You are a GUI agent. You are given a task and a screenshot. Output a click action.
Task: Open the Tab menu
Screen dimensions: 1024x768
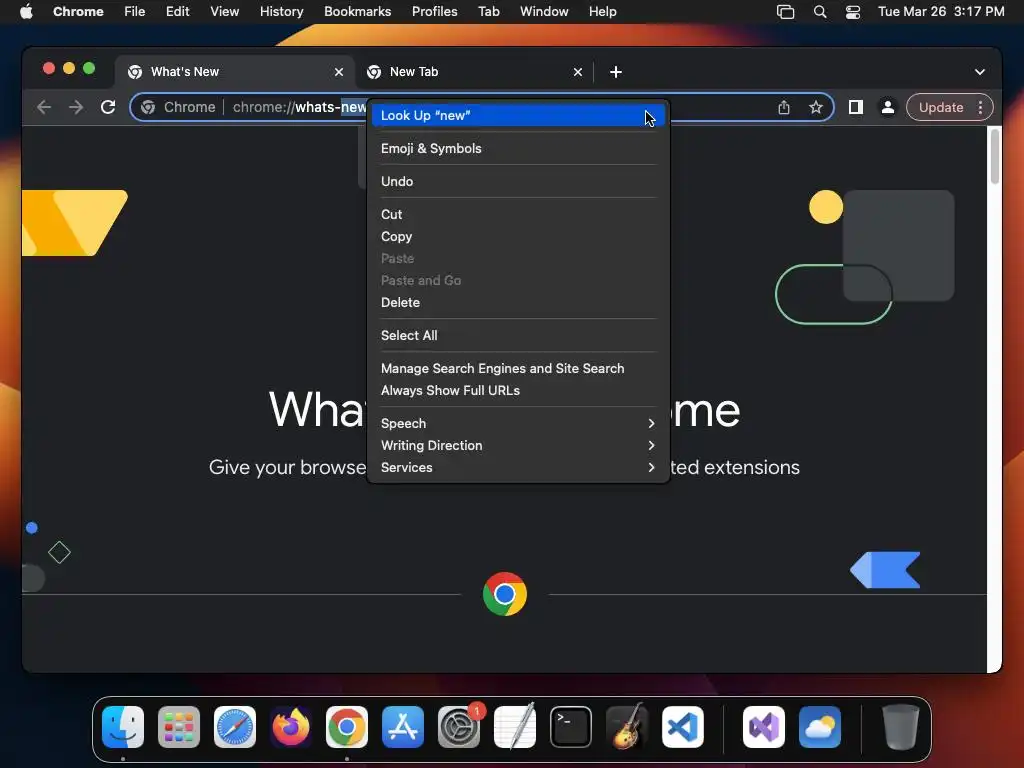tap(488, 12)
